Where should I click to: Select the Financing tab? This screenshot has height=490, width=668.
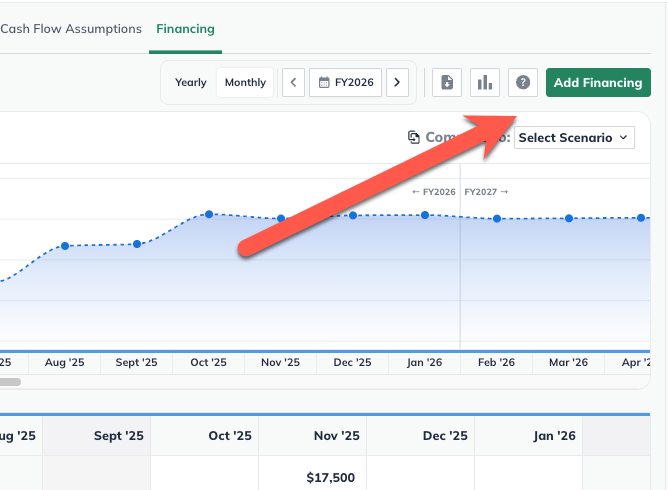185,29
